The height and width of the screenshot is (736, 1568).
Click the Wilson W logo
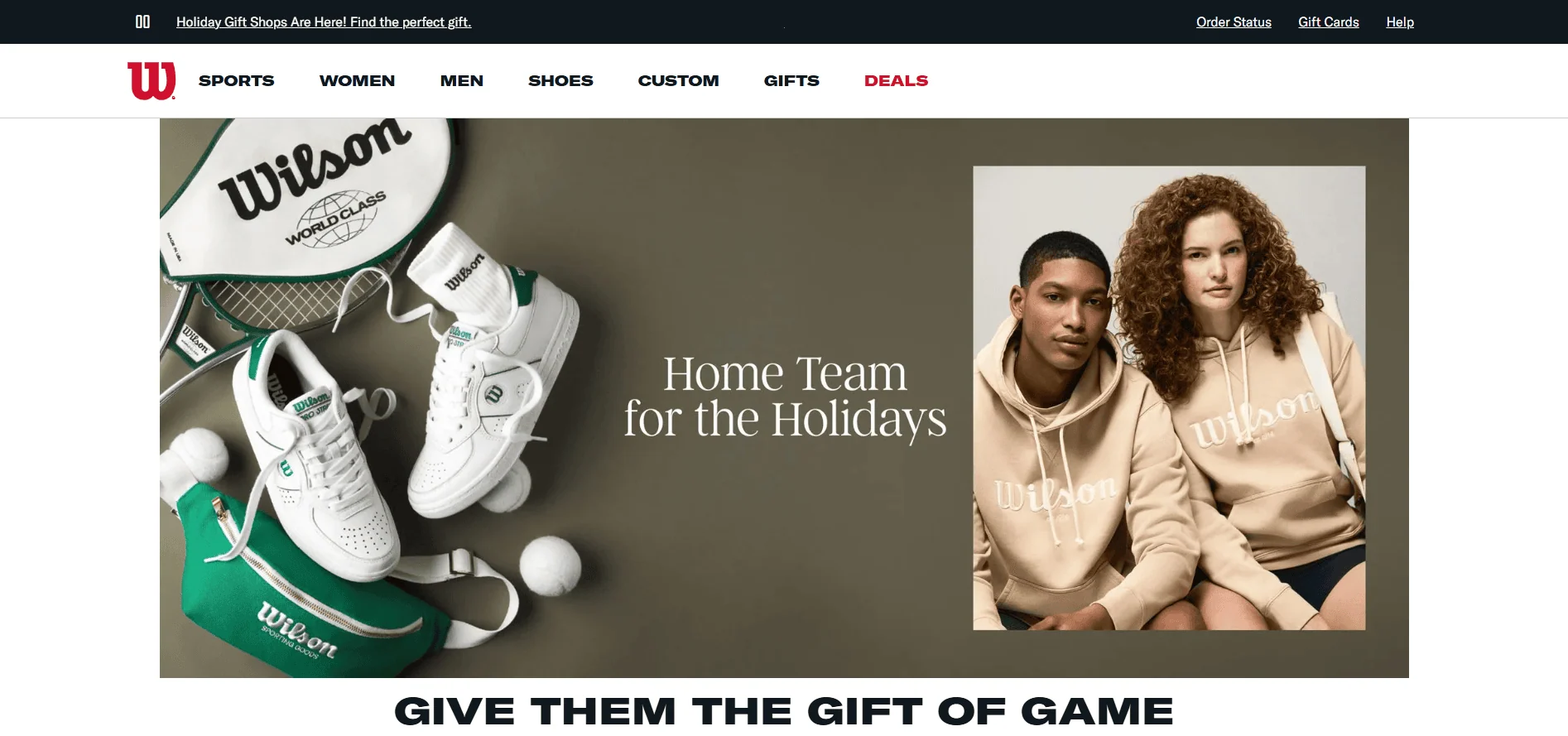point(152,80)
